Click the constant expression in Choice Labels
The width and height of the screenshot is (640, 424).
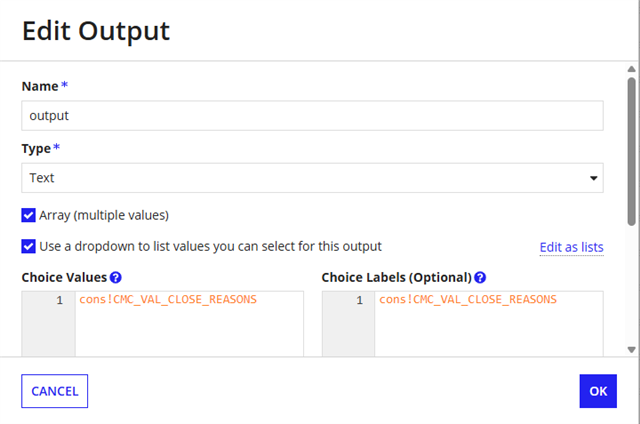[x=468, y=299]
